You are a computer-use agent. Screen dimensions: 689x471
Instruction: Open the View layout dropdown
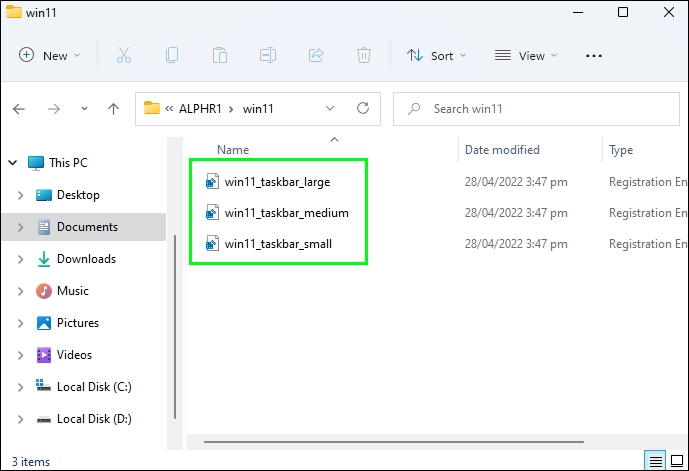point(526,56)
